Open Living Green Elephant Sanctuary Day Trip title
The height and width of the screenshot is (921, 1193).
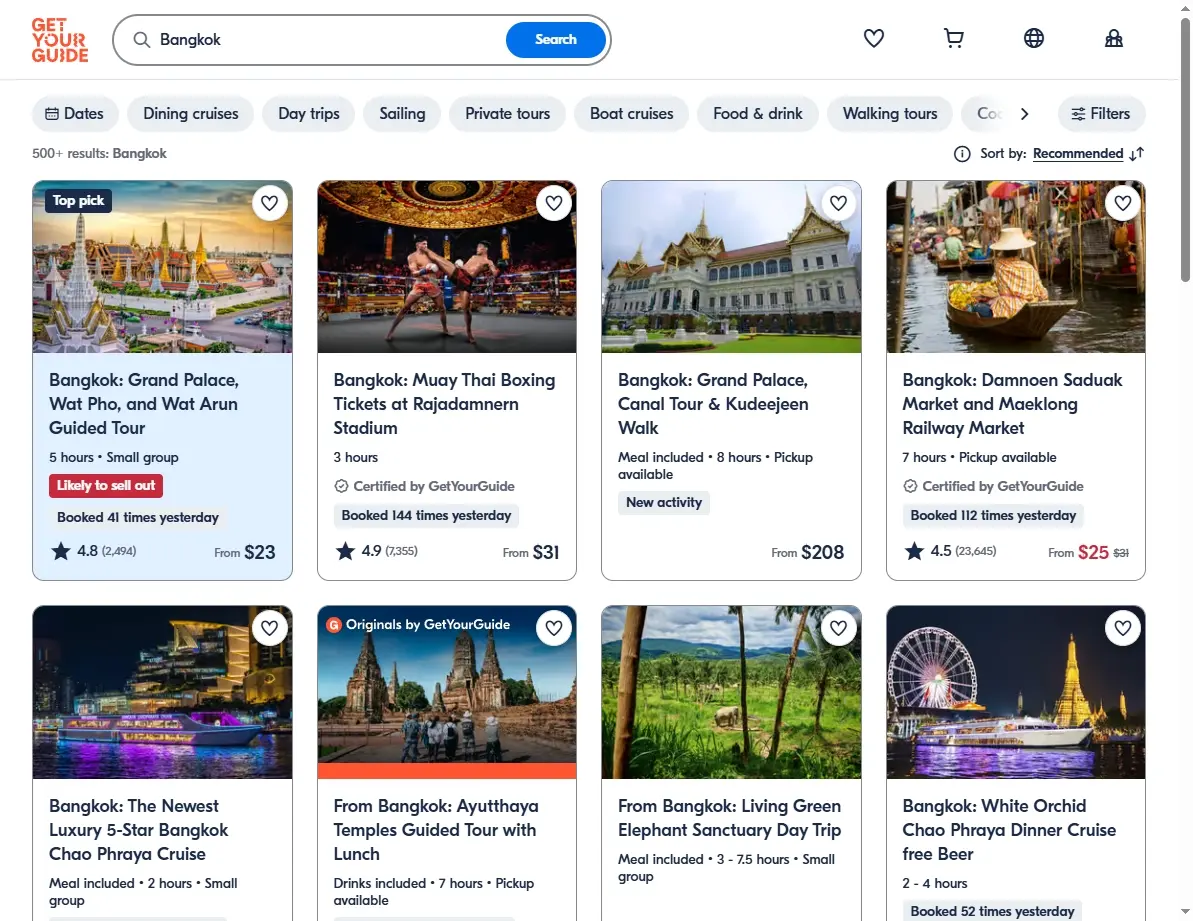[729, 818]
